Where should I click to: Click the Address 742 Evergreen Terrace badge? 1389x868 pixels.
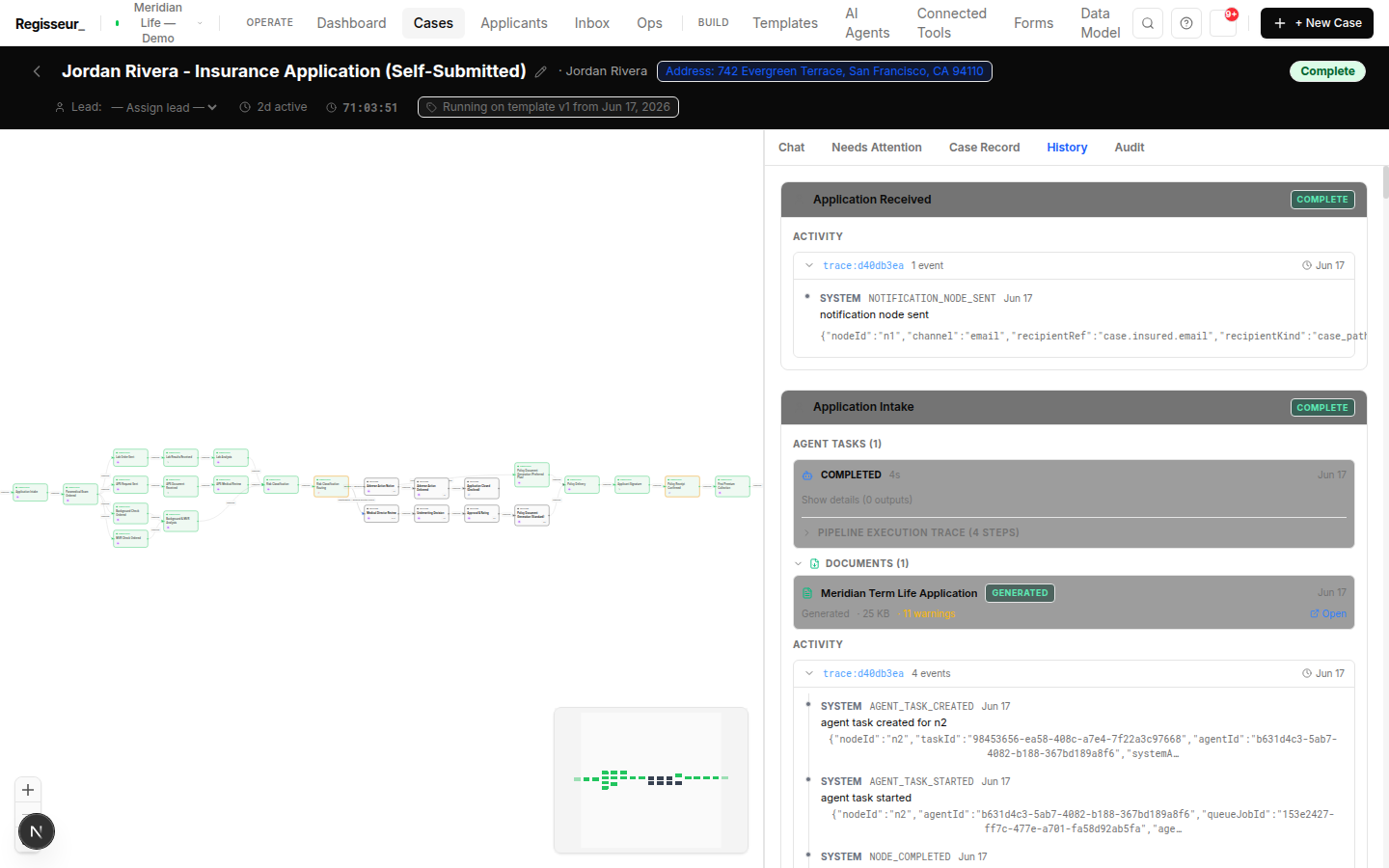(x=825, y=71)
